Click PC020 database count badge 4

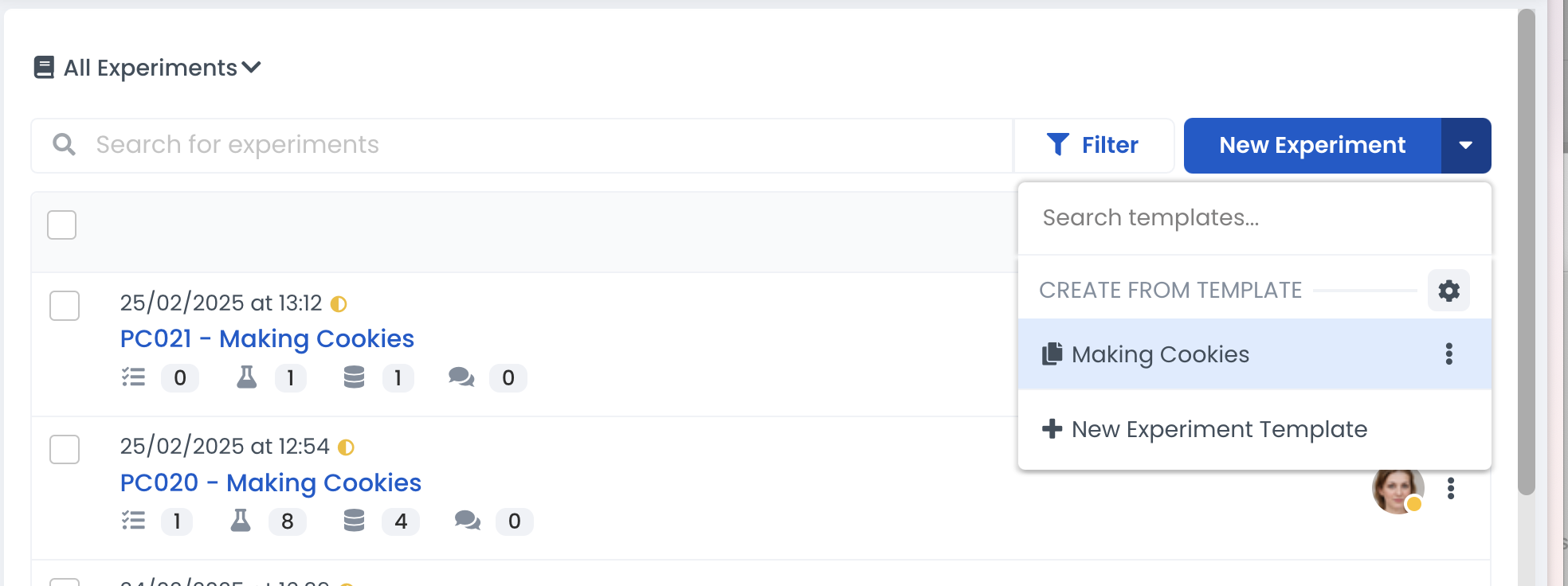[401, 522]
